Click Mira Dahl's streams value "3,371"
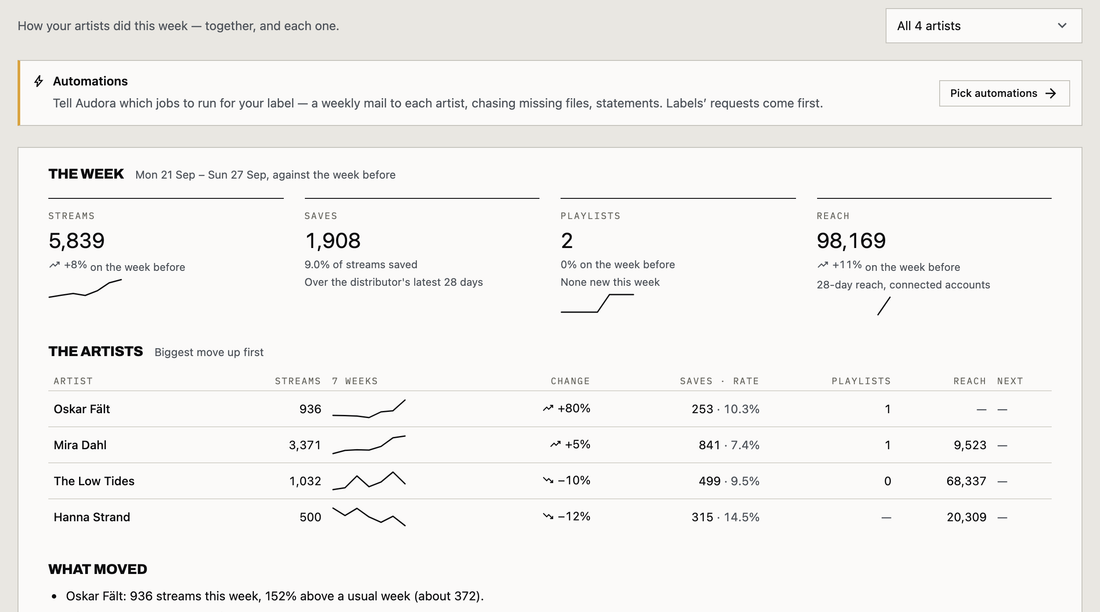The image size is (1100, 612). pyautogui.click(x=304, y=445)
